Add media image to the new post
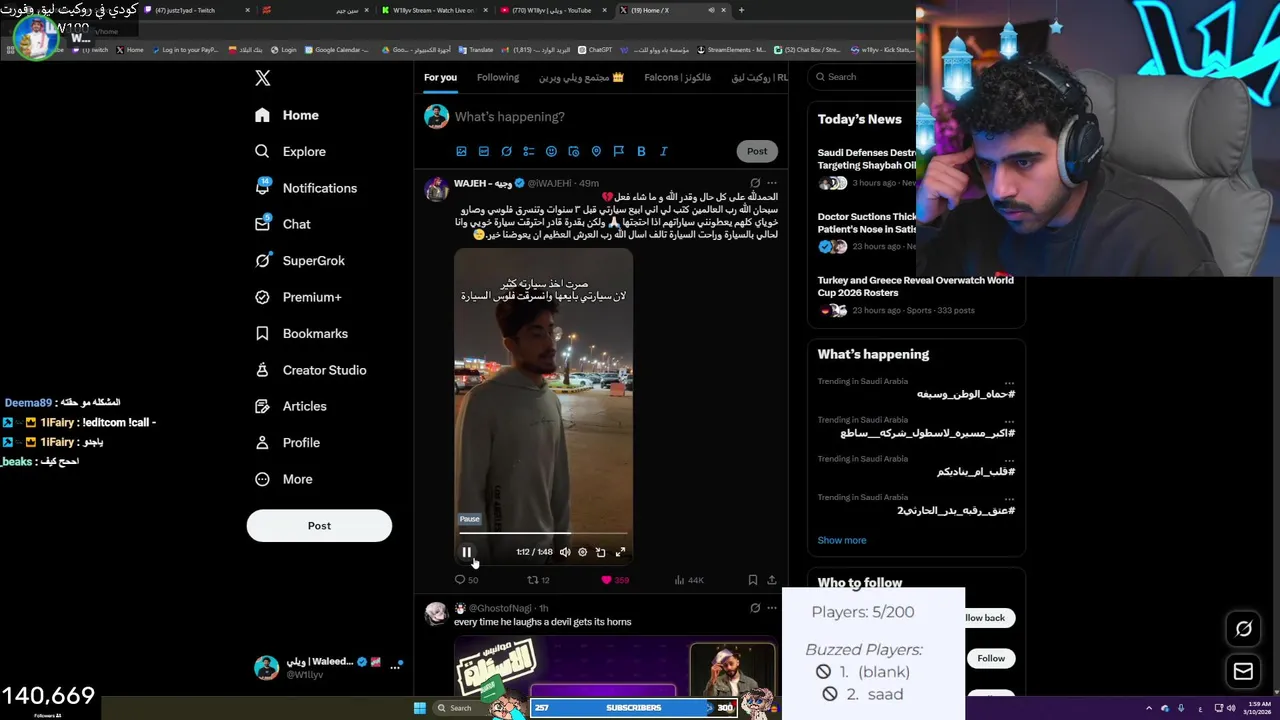 (x=461, y=151)
